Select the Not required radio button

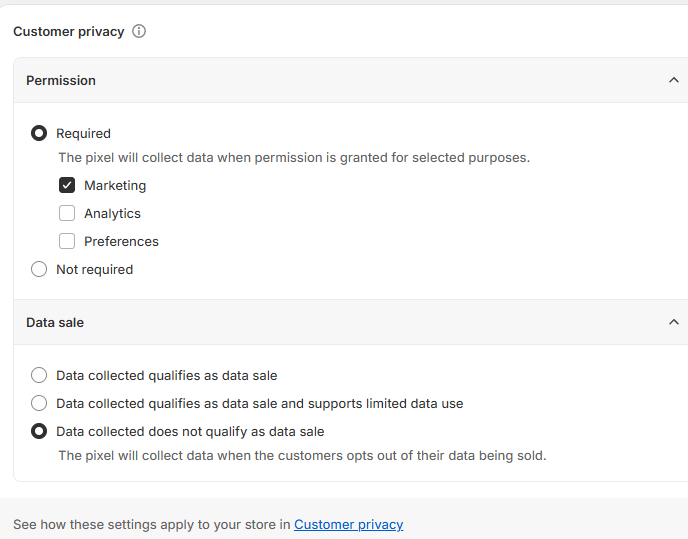pos(39,269)
